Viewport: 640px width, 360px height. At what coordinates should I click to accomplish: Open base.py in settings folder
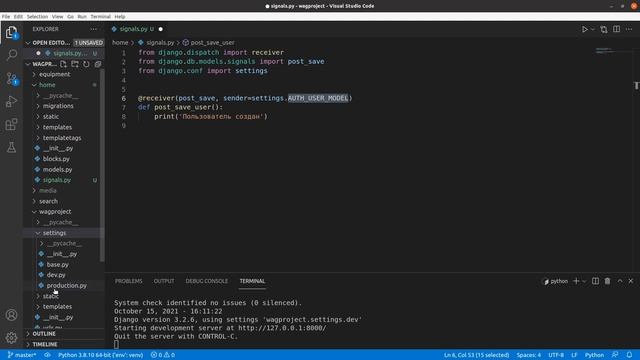[58, 264]
